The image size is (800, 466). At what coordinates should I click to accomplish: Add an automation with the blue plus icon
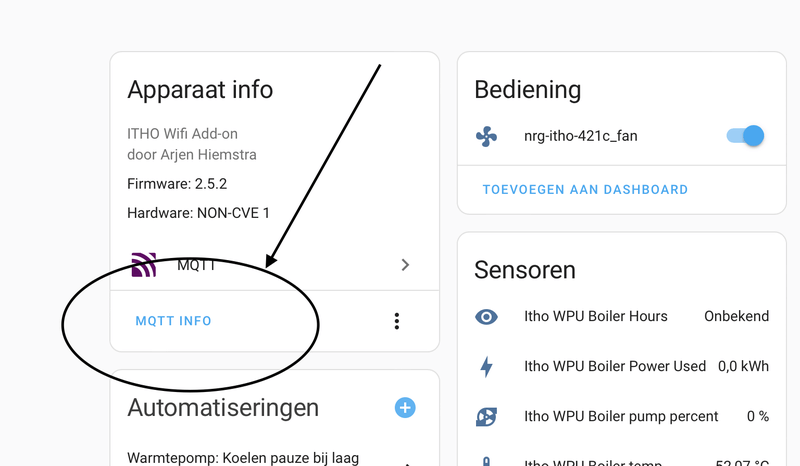(x=405, y=407)
